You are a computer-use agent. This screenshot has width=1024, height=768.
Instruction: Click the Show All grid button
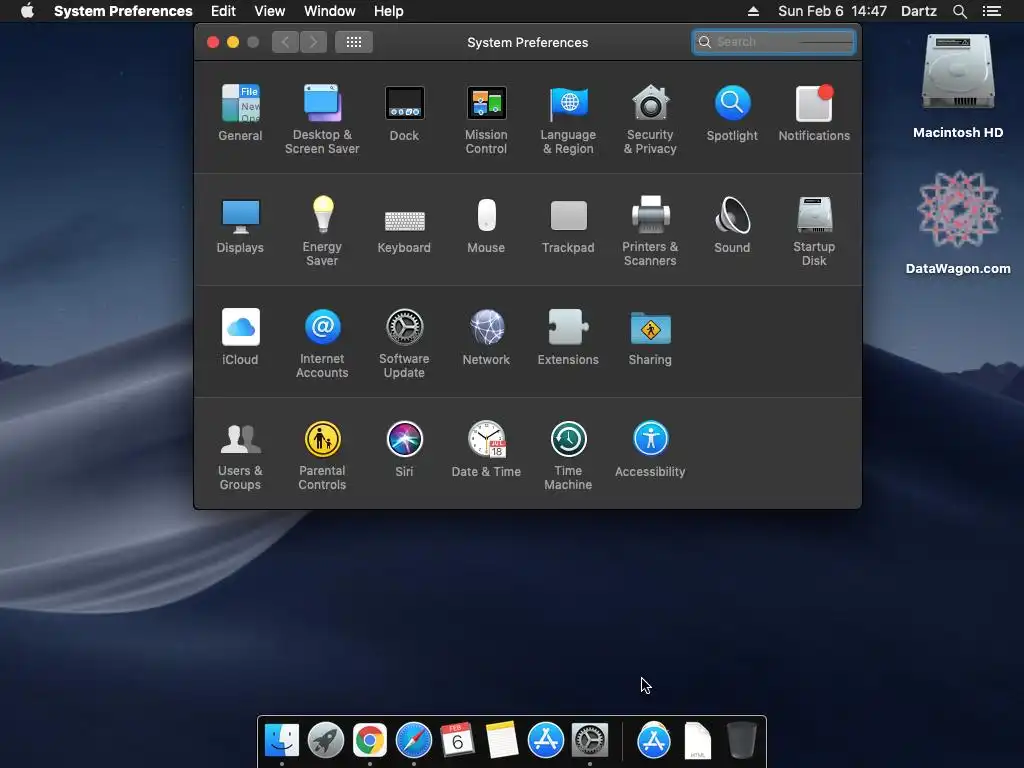[x=354, y=42]
